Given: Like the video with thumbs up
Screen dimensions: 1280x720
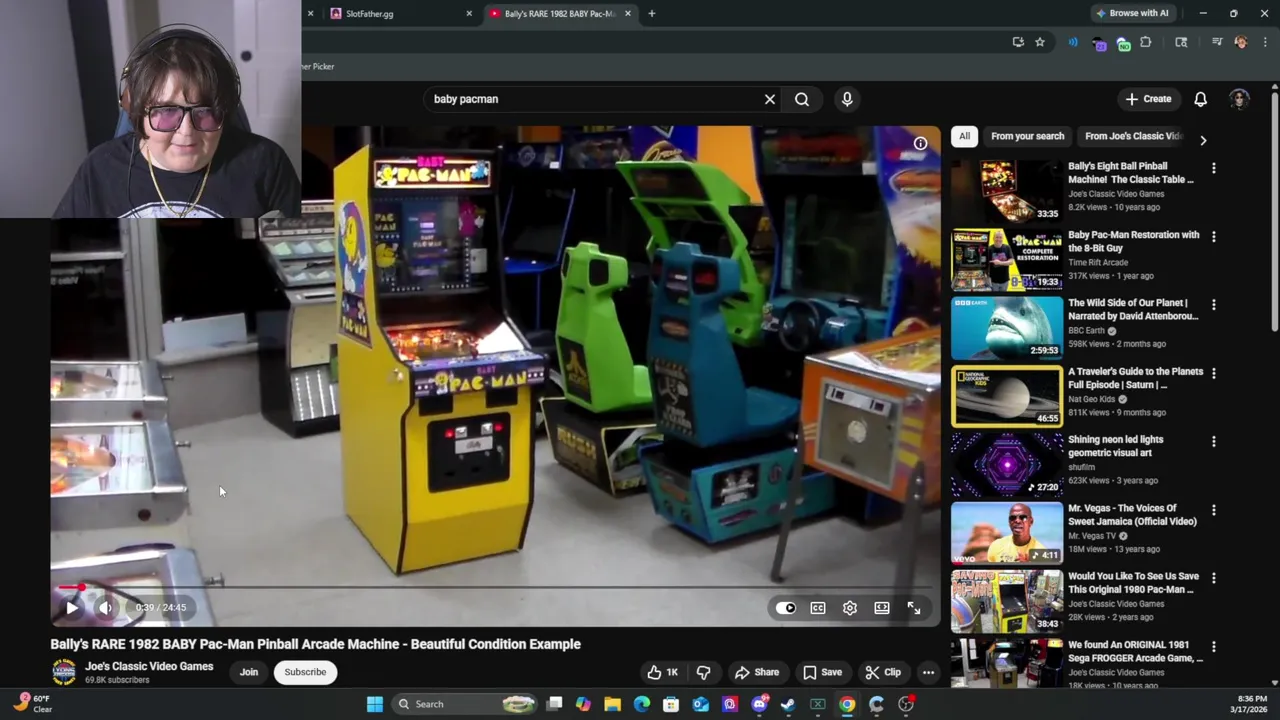Looking at the screenshot, I should (663, 672).
